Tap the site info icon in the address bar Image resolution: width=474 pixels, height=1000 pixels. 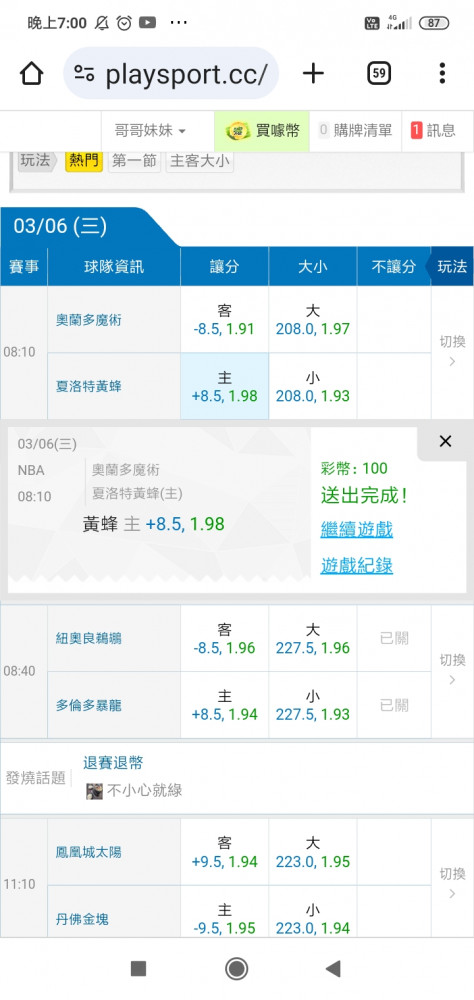pyautogui.click(x=84, y=74)
